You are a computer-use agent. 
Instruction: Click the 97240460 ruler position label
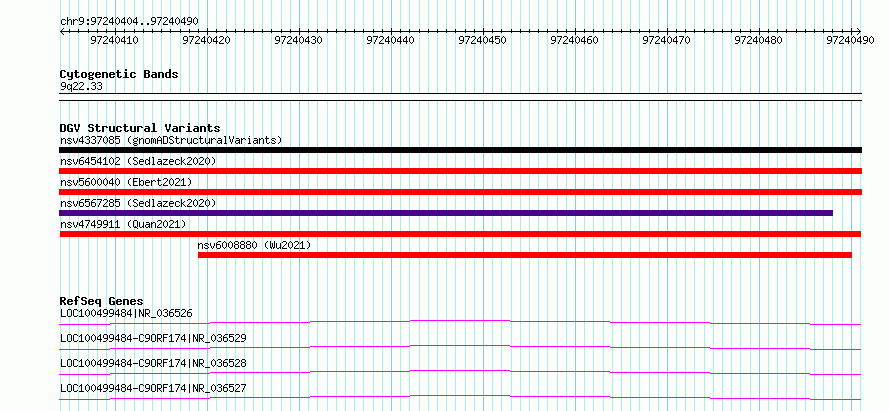(x=574, y=40)
